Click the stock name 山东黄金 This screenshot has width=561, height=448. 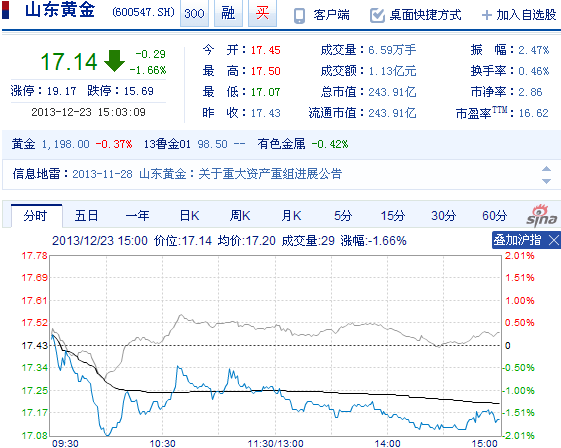click(x=60, y=10)
